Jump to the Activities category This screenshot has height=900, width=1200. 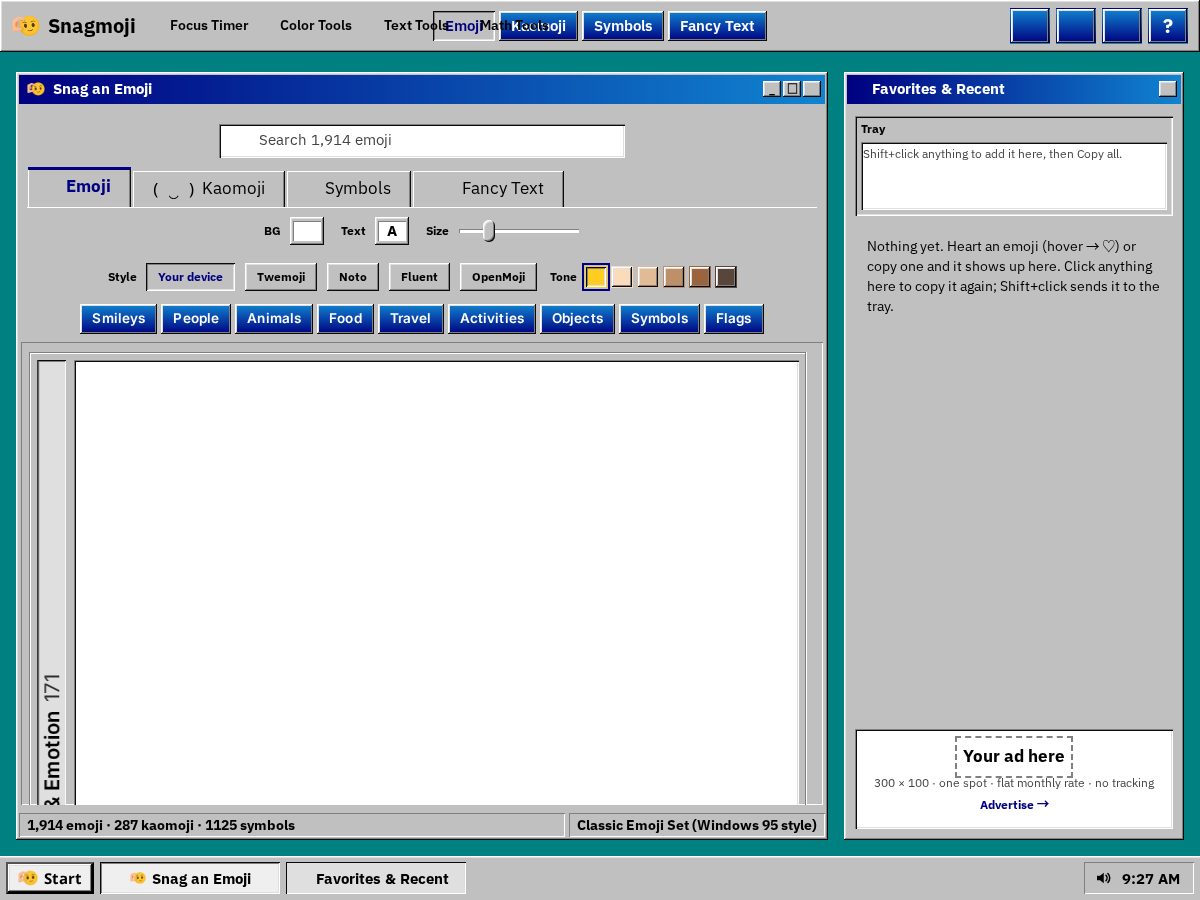[492, 319]
